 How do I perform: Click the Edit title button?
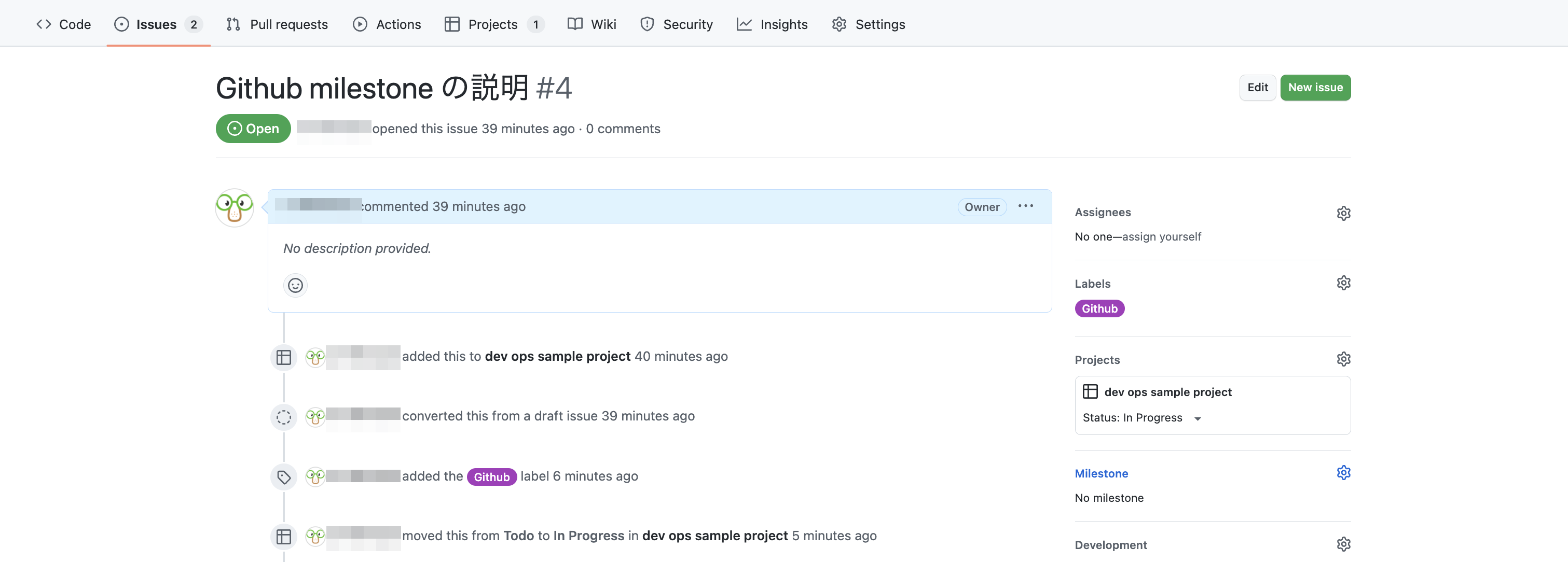point(1257,88)
